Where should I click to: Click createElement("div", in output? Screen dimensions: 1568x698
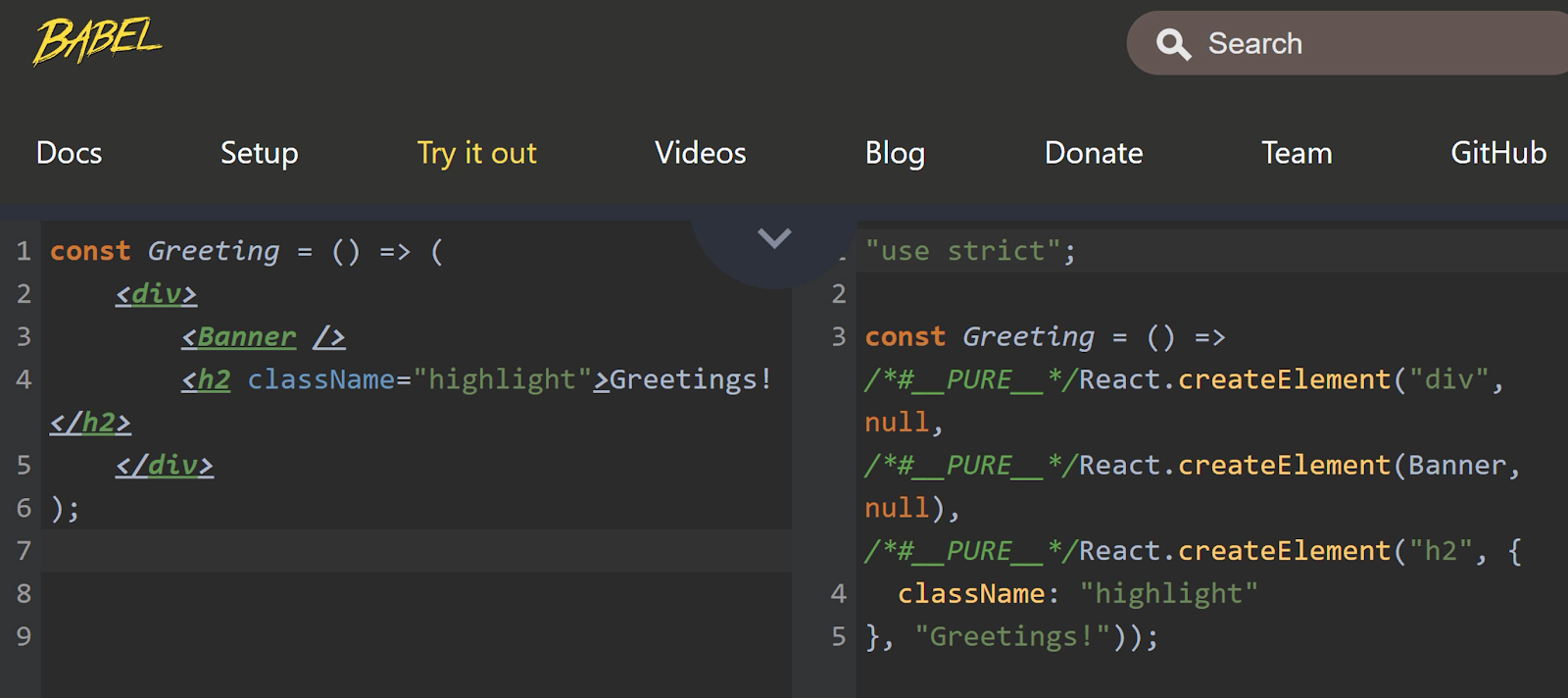click(x=1341, y=379)
